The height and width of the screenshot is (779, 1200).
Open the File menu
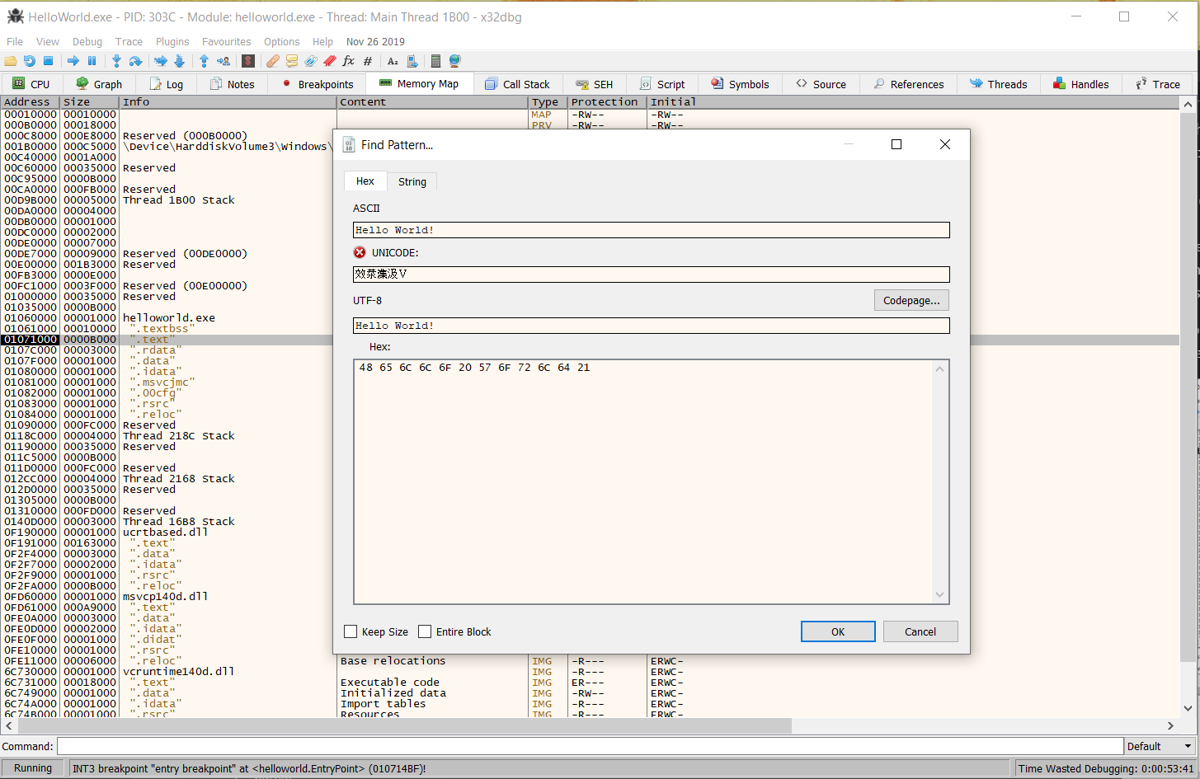(x=15, y=42)
